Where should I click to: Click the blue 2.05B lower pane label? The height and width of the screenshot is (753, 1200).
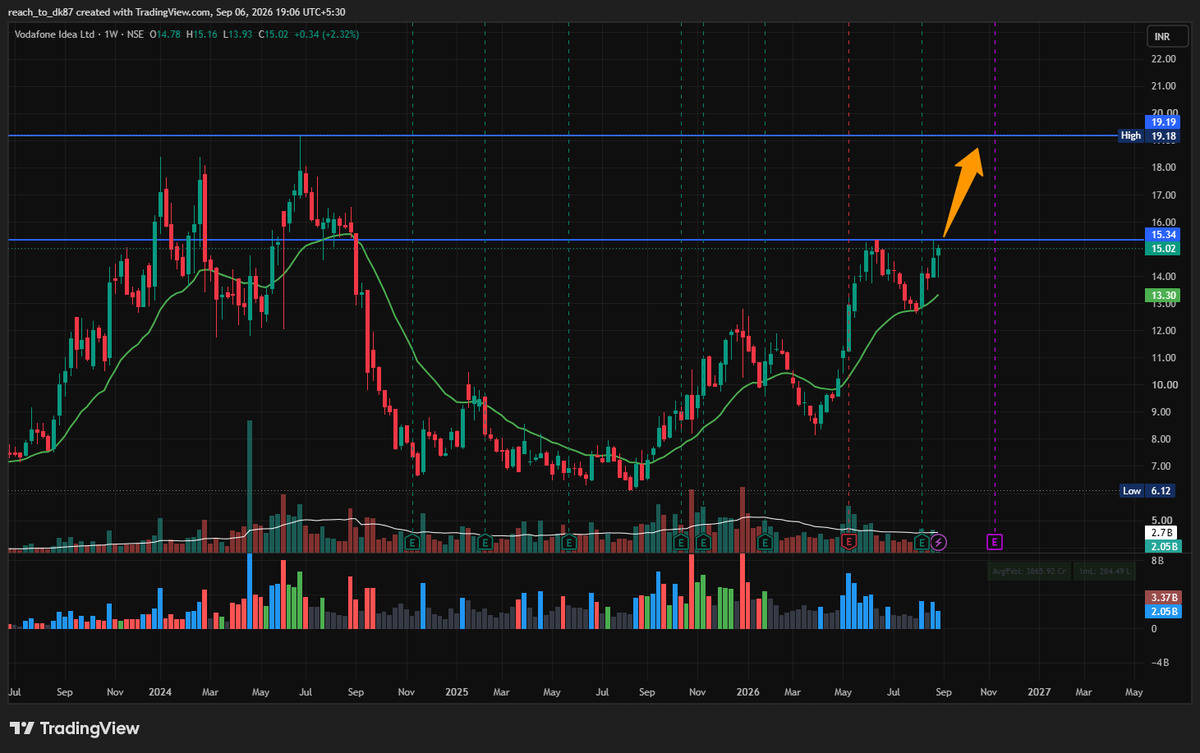[1162, 610]
